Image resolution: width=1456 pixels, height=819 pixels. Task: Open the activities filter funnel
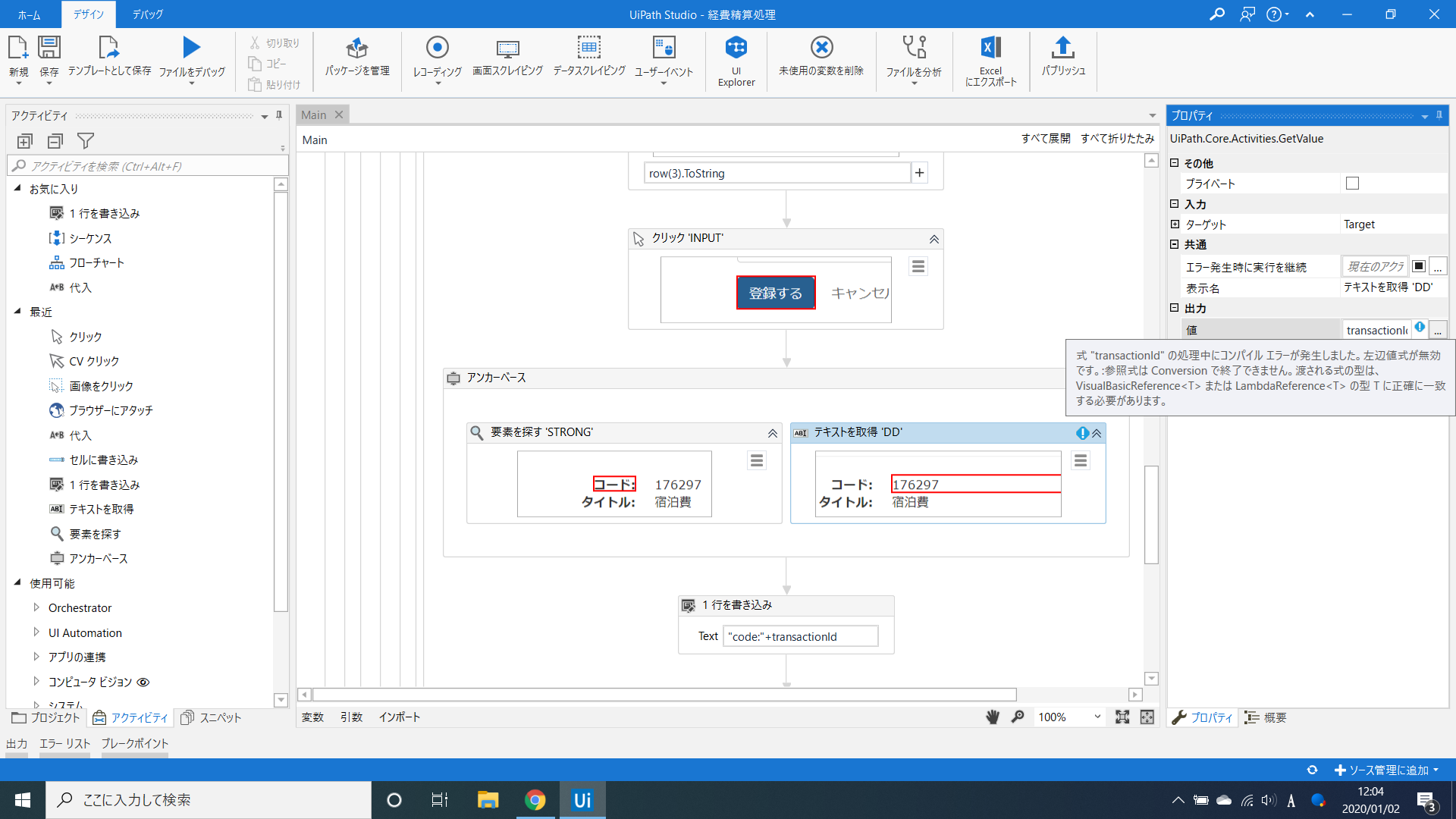tap(86, 141)
